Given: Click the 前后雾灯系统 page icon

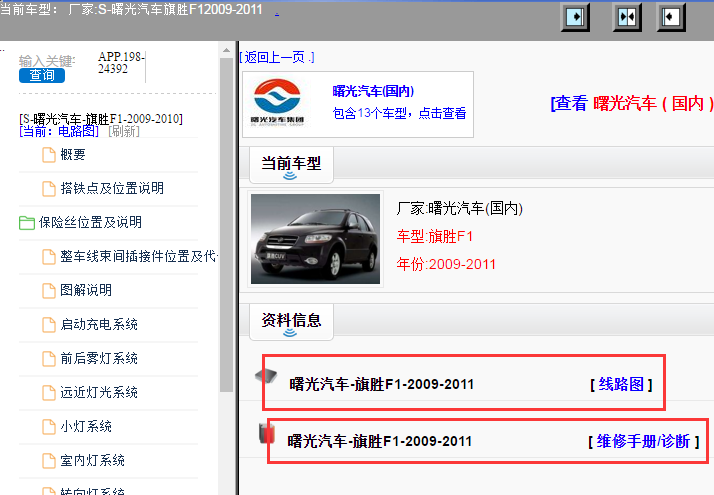Looking at the screenshot, I should click(x=49, y=359).
